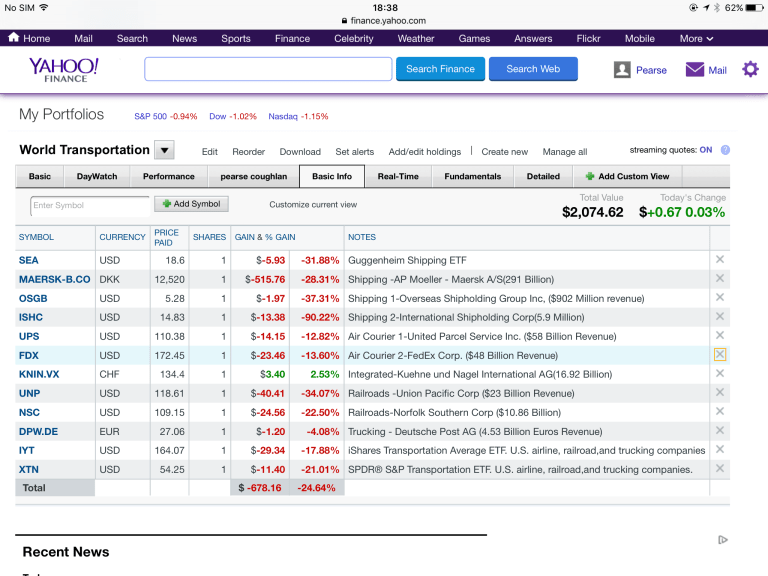Screen dimensions: 768x576
Task: Remove the OSGB row with X
Action: click(x=720, y=297)
